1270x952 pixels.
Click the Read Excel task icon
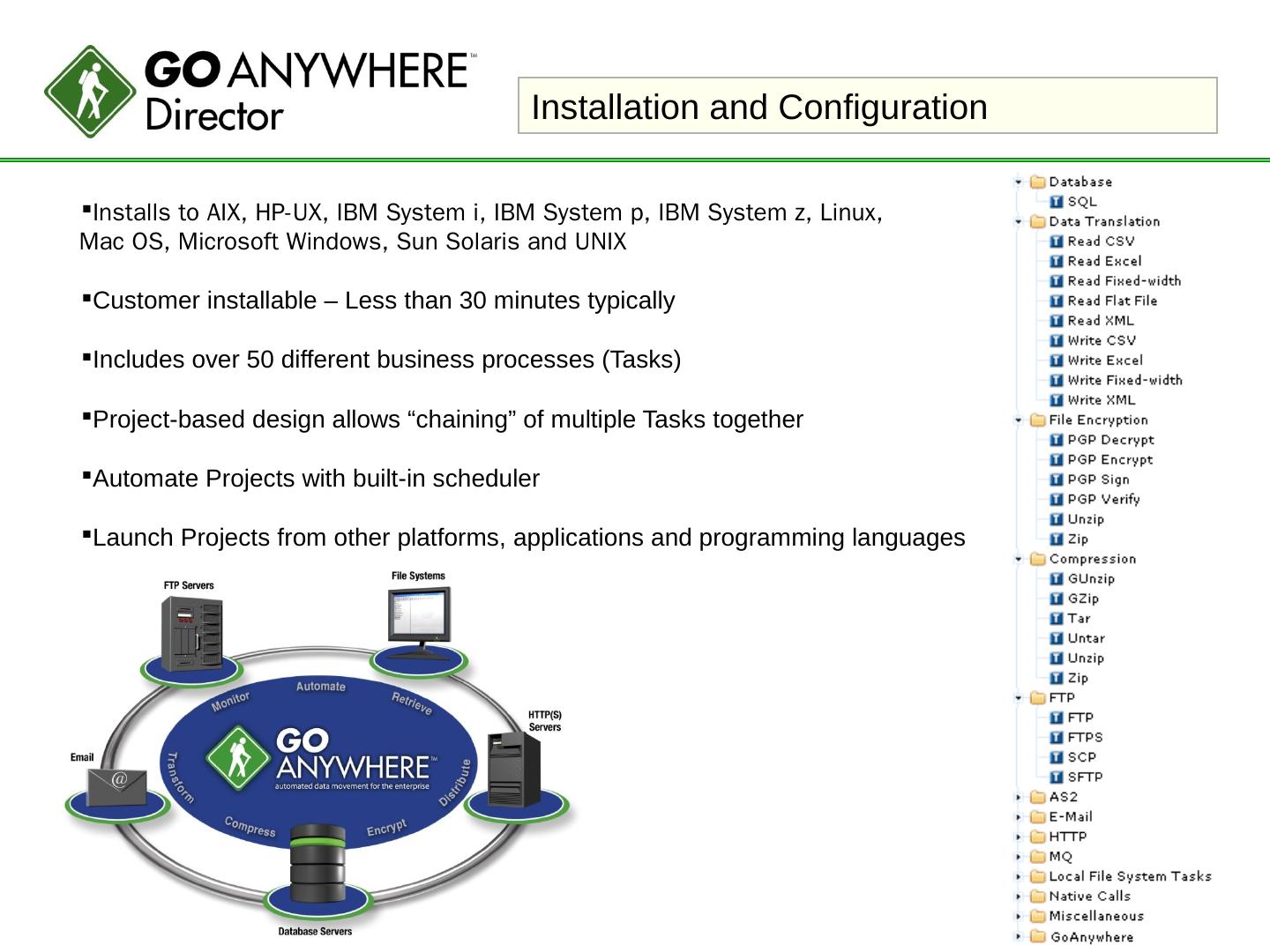tap(1056, 261)
